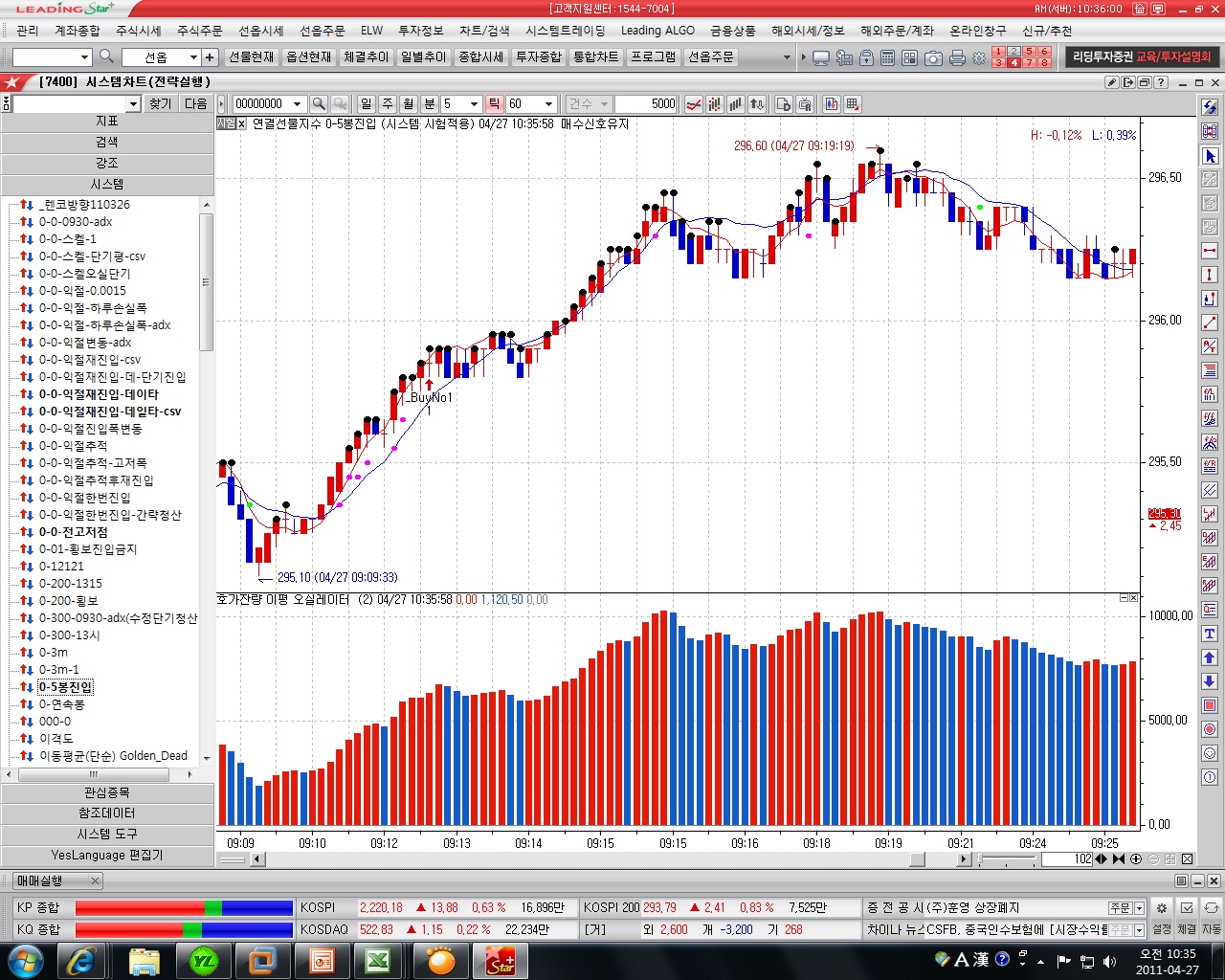Image resolution: width=1225 pixels, height=980 pixels.
Task: Click the zoom magnifier in chart toolbar
Action: [x=319, y=103]
